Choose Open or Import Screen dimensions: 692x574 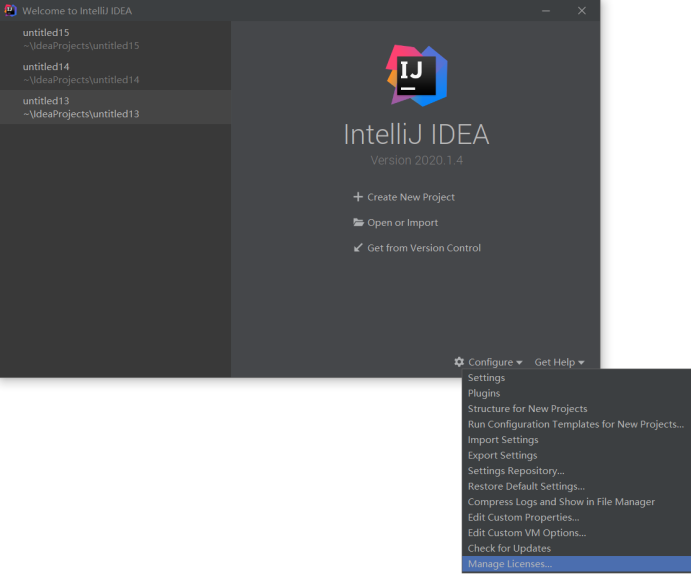tap(402, 223)
